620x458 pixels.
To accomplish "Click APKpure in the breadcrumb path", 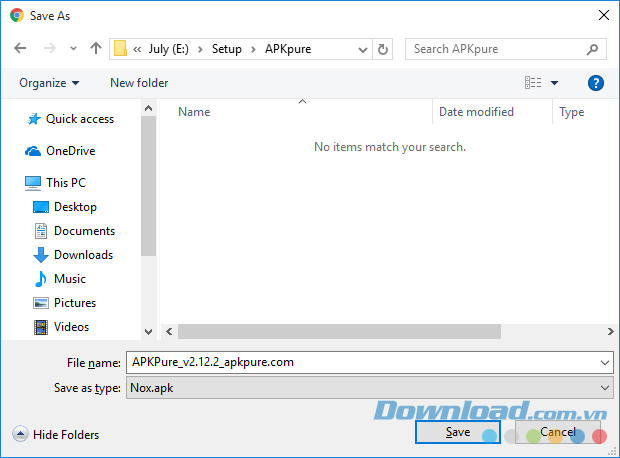I will 288,49.
